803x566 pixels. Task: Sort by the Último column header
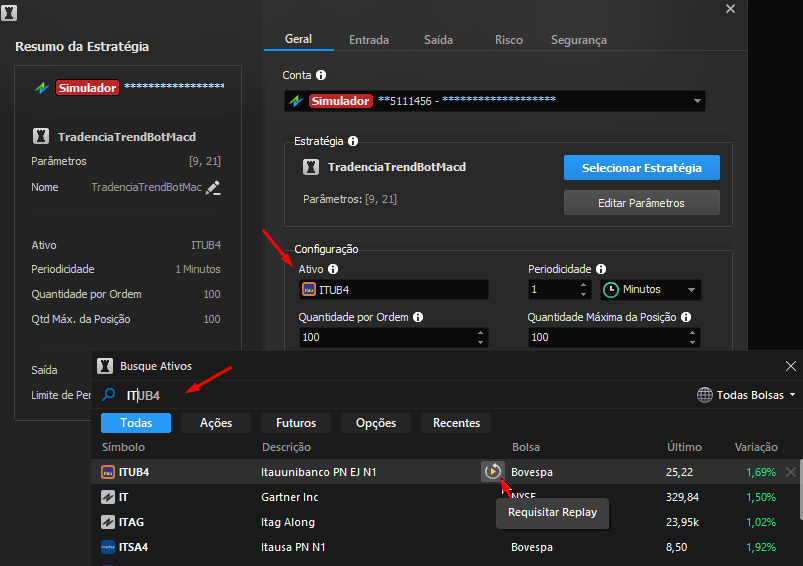[x=684, y=447]
